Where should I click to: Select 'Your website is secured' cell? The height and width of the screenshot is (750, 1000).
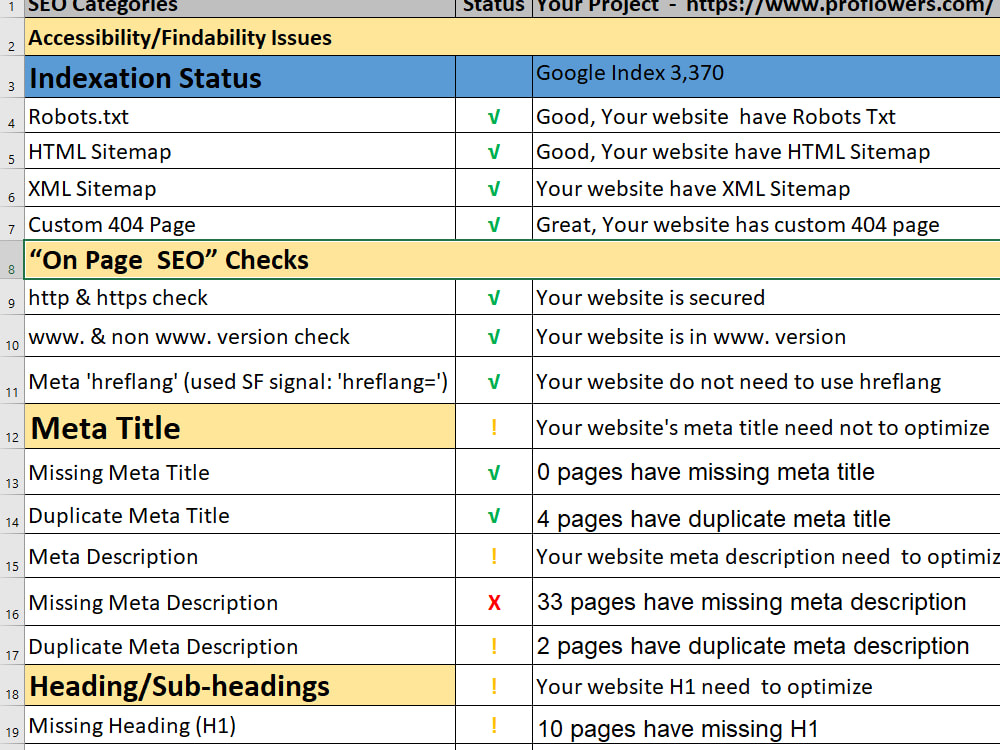click(766, 297)
